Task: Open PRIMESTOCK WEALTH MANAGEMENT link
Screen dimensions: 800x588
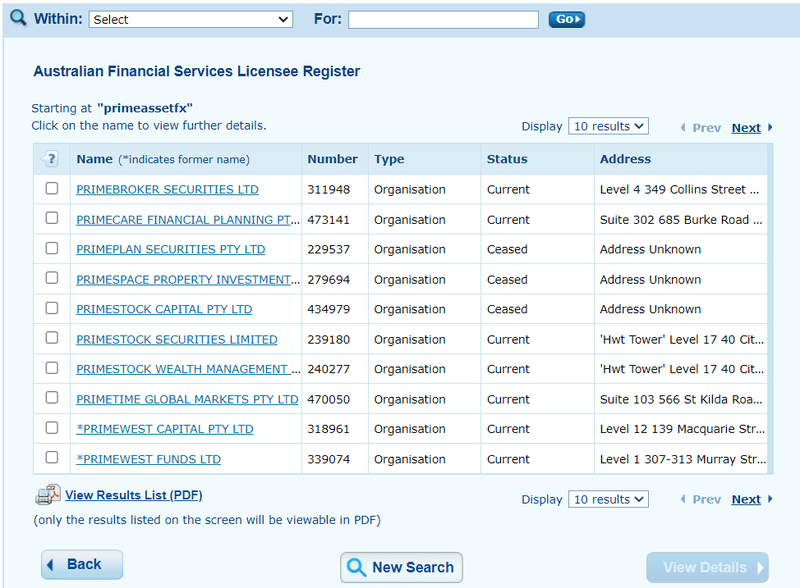Action: 188,369
